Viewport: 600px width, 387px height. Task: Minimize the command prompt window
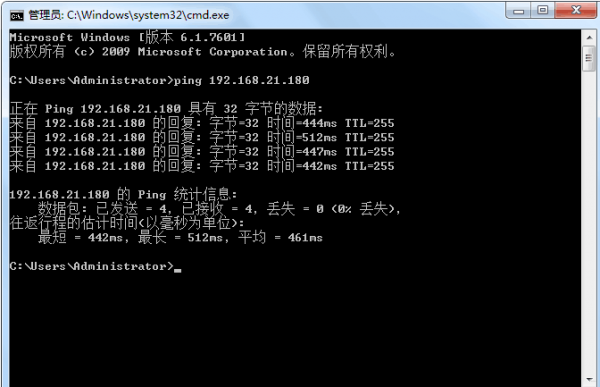(x=518, y=10)
